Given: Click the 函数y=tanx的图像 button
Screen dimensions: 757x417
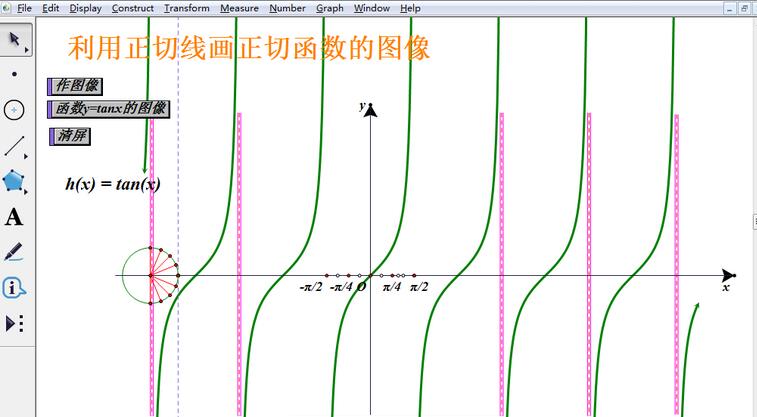Looking at the screenshot, I should click(x=109, y=109).
